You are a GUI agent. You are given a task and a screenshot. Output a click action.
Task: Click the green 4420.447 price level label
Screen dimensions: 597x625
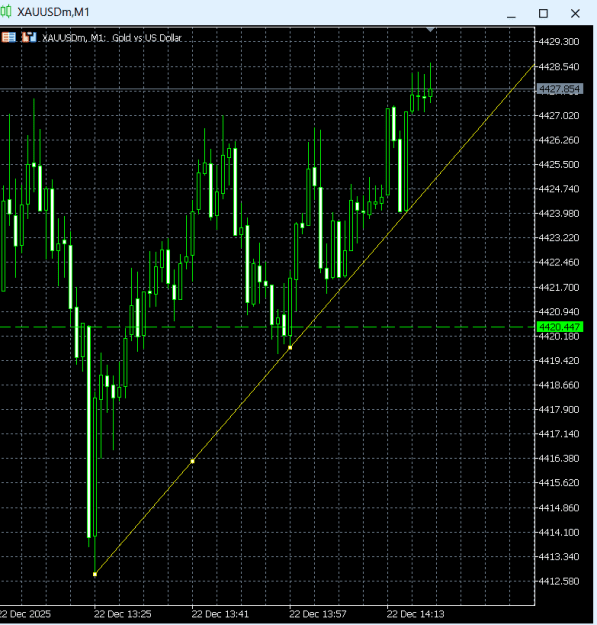(560, 327)
